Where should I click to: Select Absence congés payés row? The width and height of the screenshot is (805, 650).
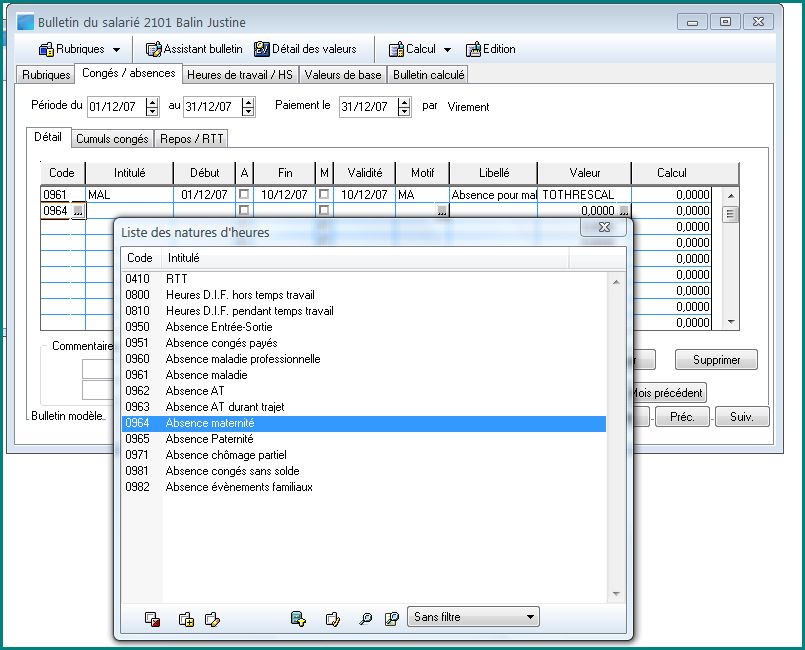point(364,343)
